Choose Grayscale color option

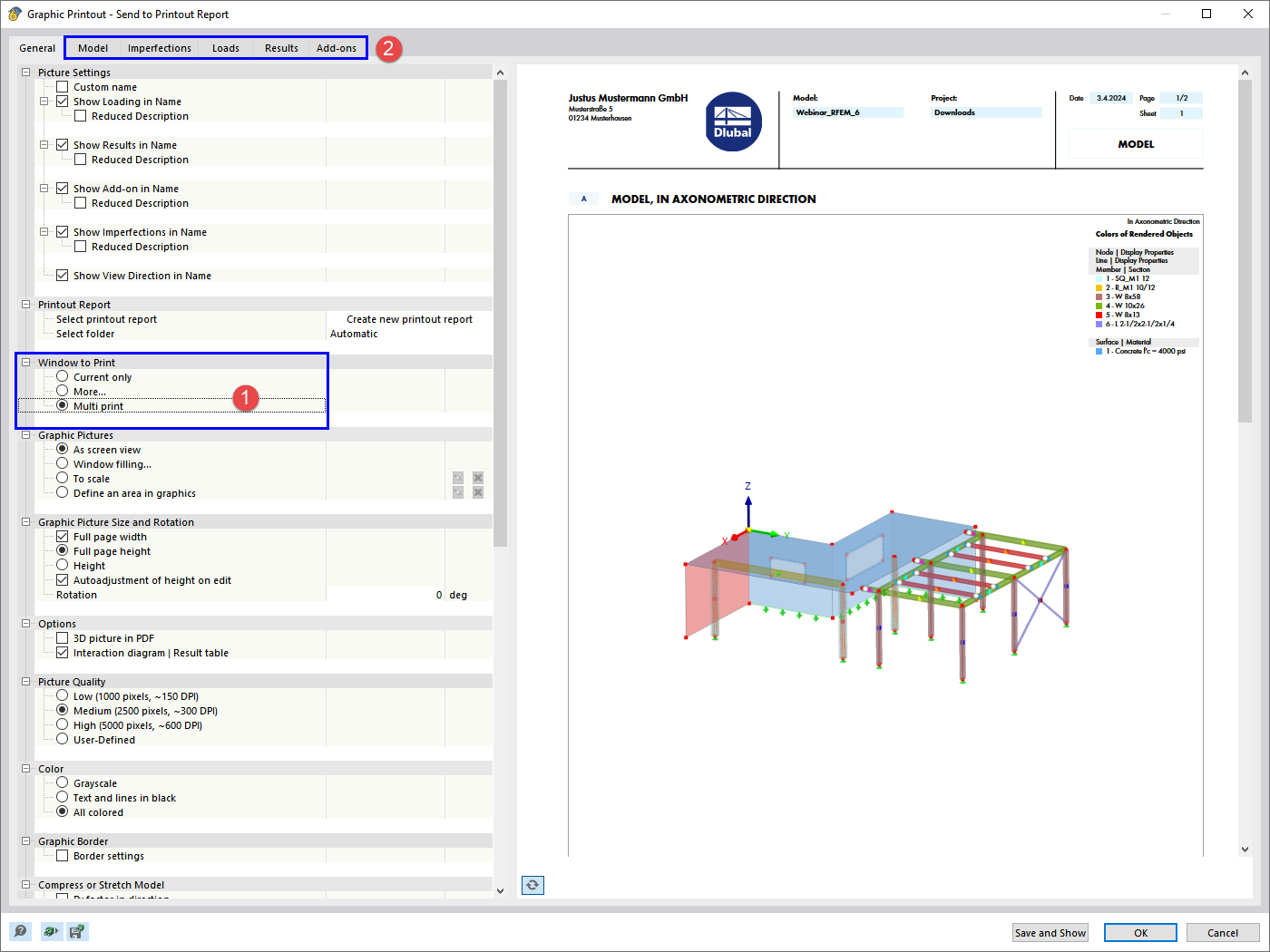click(x=63, y=782)
